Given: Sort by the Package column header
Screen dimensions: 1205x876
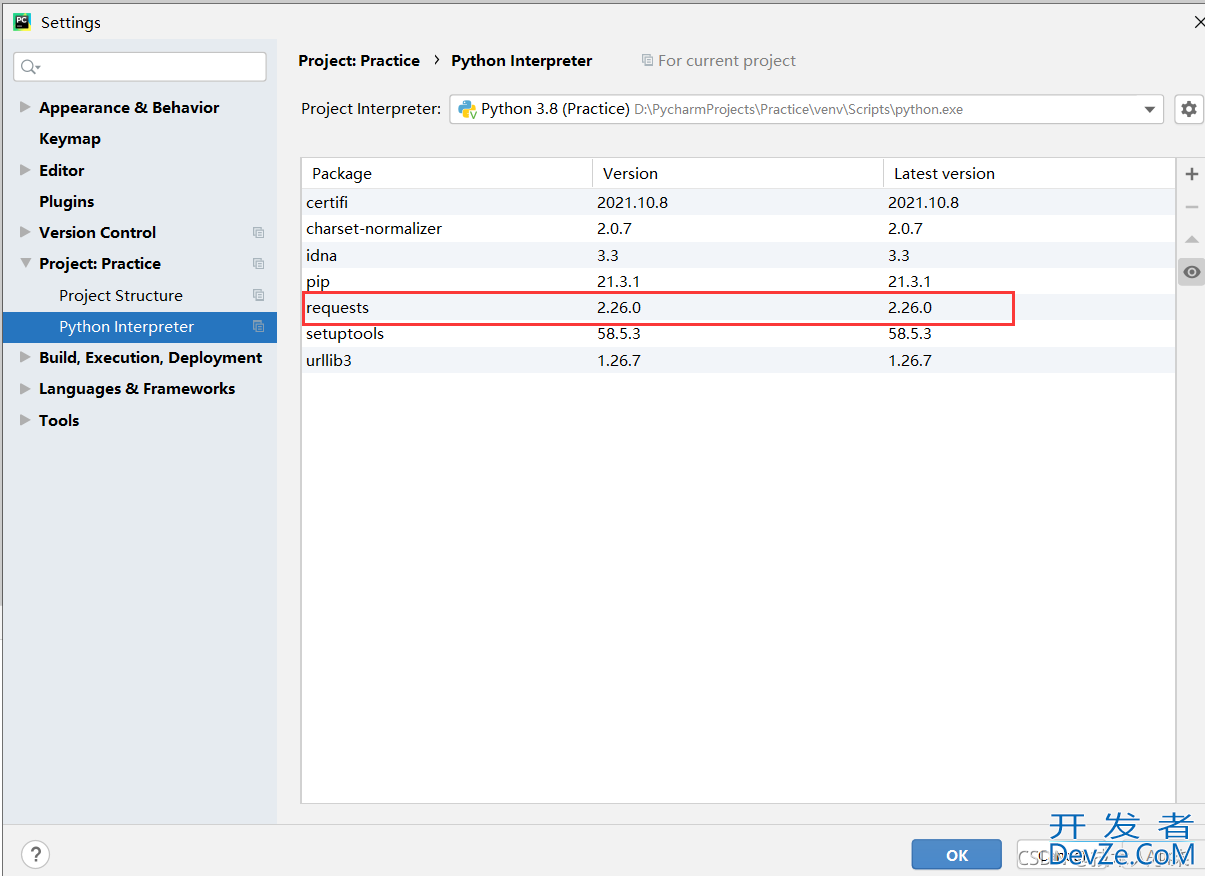Looking at the screenshot, I should pyautogui.click(x=447, y=174).
